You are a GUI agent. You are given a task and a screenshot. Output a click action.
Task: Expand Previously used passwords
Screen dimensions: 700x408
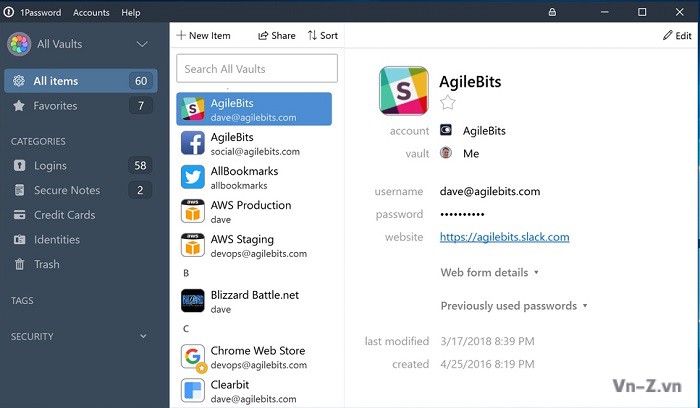[513, 306]
